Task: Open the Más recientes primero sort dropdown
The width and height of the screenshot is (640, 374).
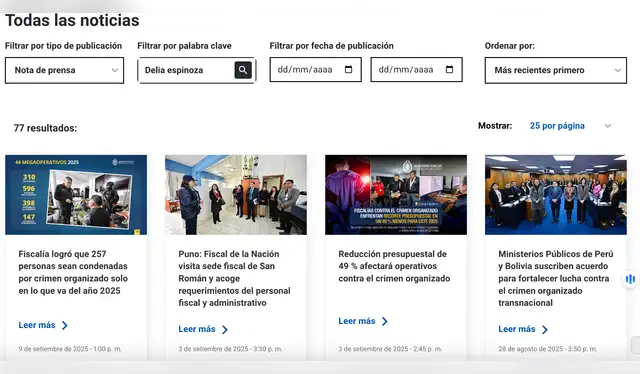Action: tap(556, 70)
